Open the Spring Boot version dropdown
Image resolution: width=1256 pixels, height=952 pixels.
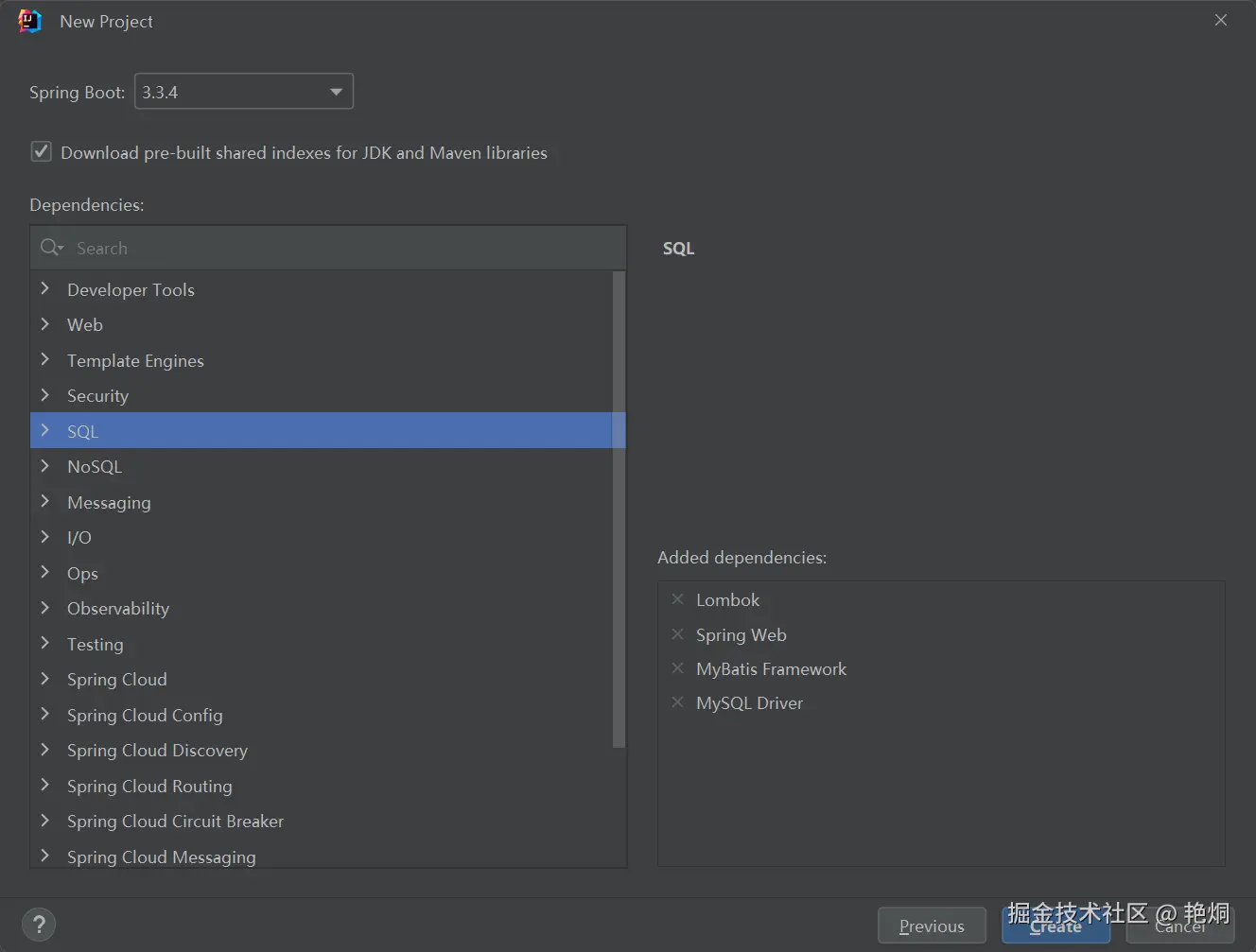tap(244, 92)
